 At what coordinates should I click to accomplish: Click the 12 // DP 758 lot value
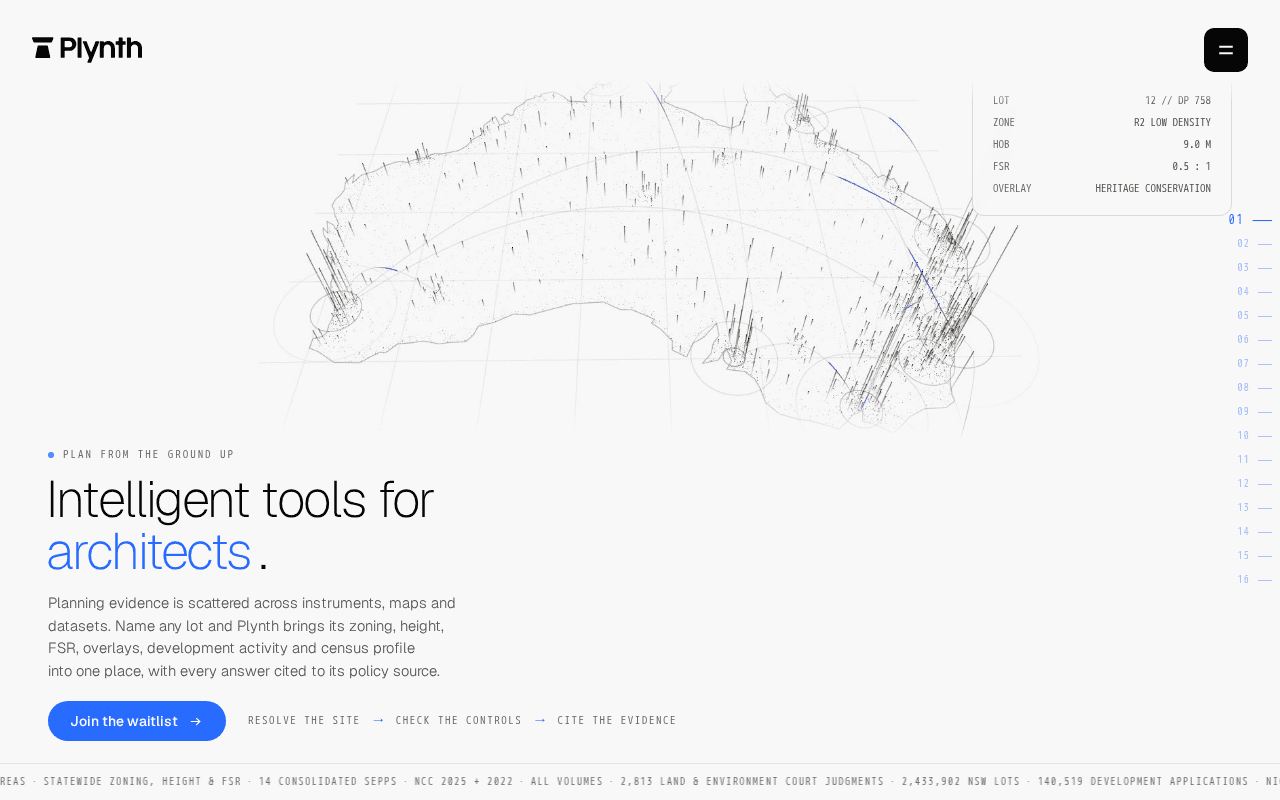point(1178,101)
